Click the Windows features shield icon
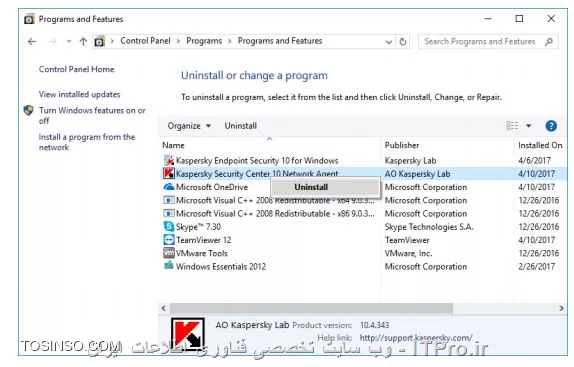574x367 pixels. (29, 110)
